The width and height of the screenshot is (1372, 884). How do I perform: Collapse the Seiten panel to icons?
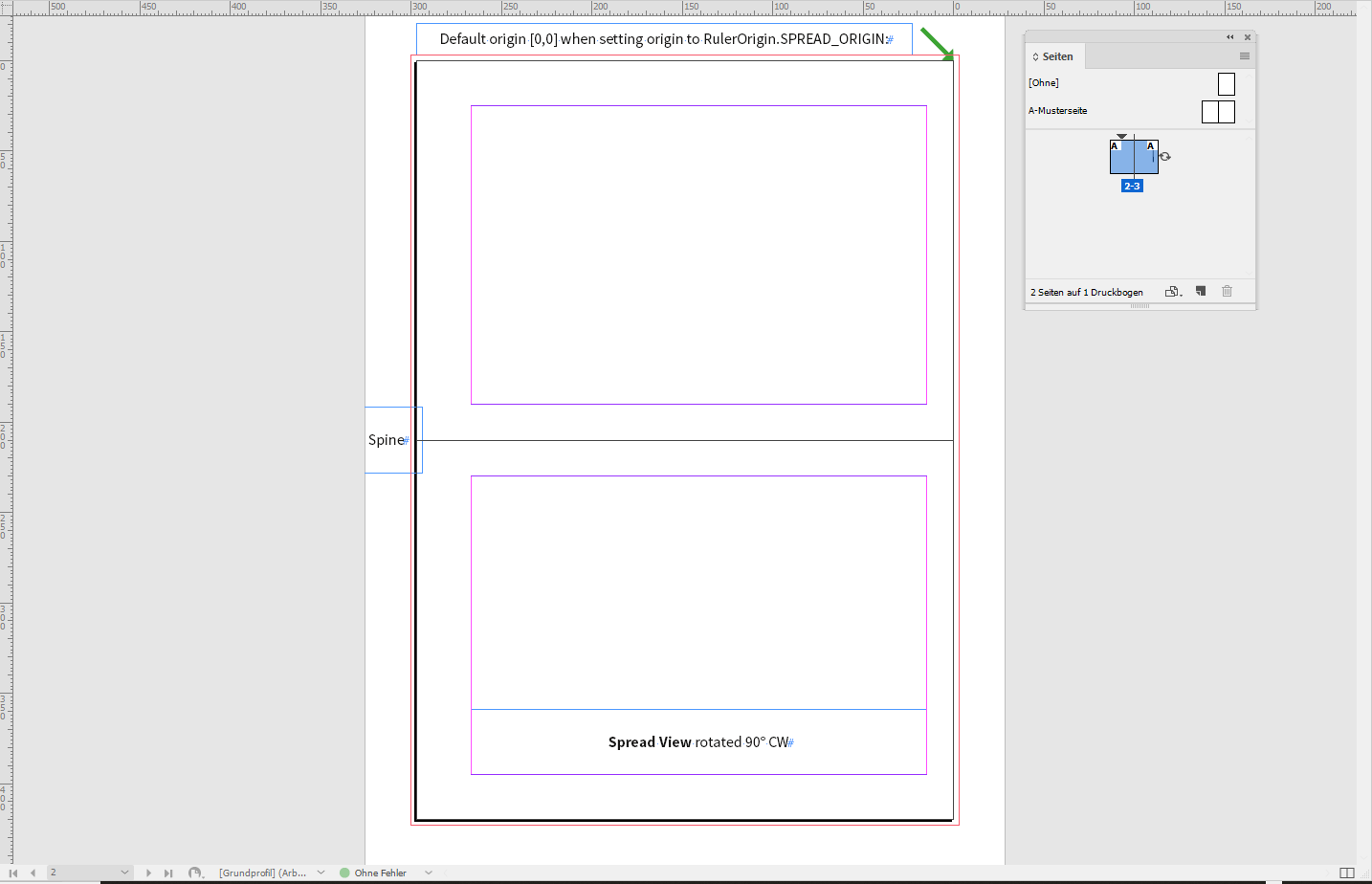1230,37
